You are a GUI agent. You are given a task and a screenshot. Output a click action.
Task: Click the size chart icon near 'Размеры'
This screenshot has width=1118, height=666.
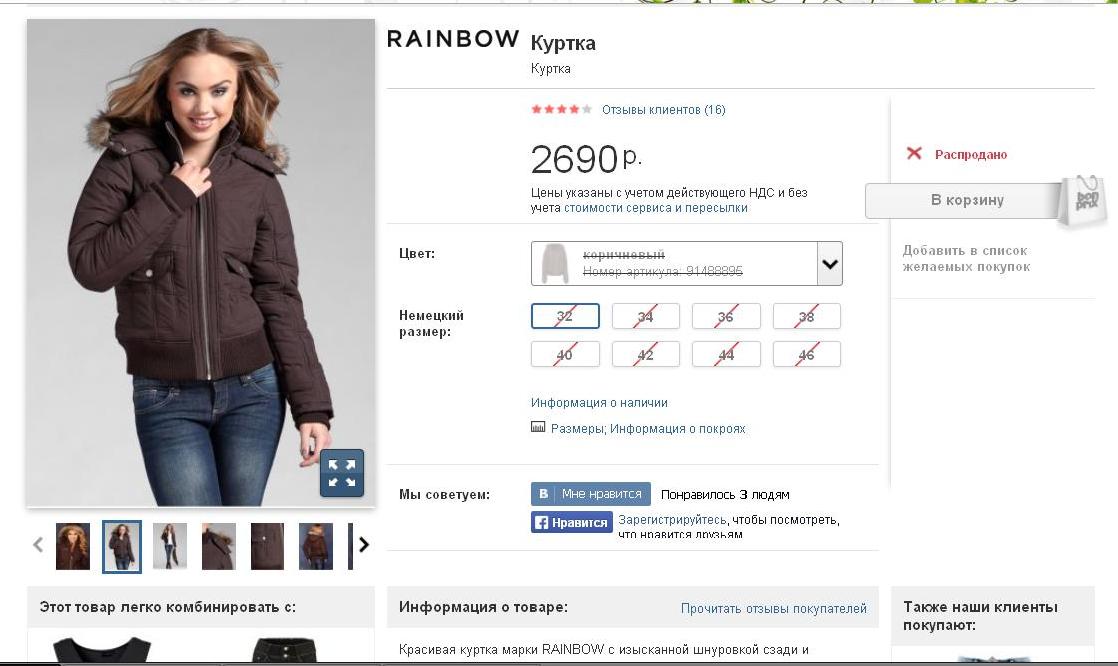[x=538, y=427]
